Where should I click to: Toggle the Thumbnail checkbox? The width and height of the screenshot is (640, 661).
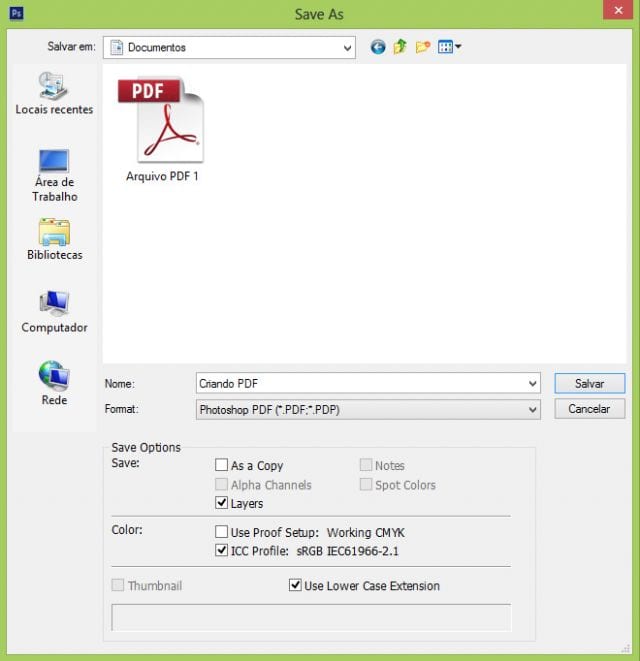point(118,585)
